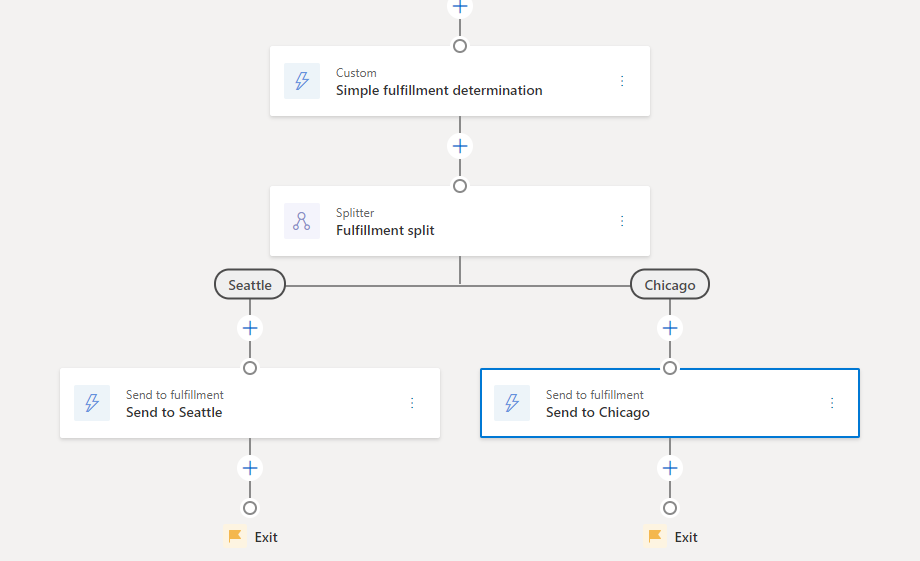Open more options for Send to Chicago
Screen dimensions: 920x561
832,403
